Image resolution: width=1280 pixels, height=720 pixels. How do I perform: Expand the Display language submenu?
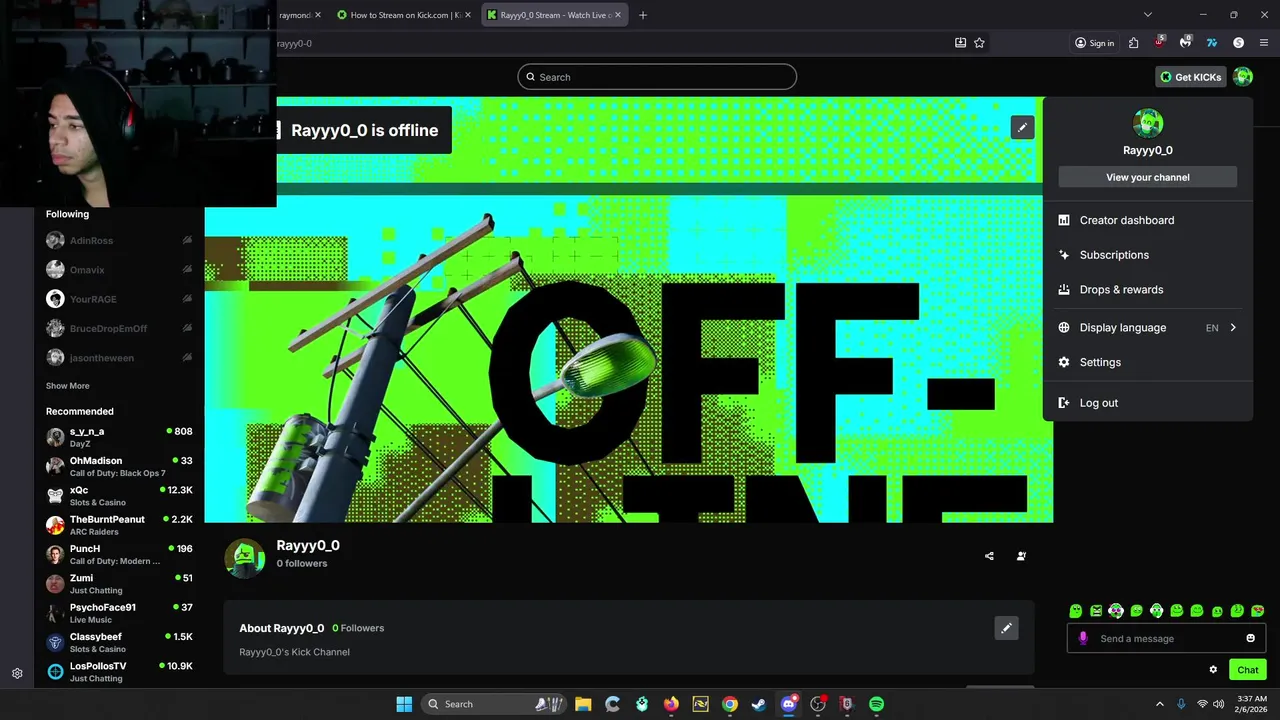pyautogui.click(x=1147, y=327)
